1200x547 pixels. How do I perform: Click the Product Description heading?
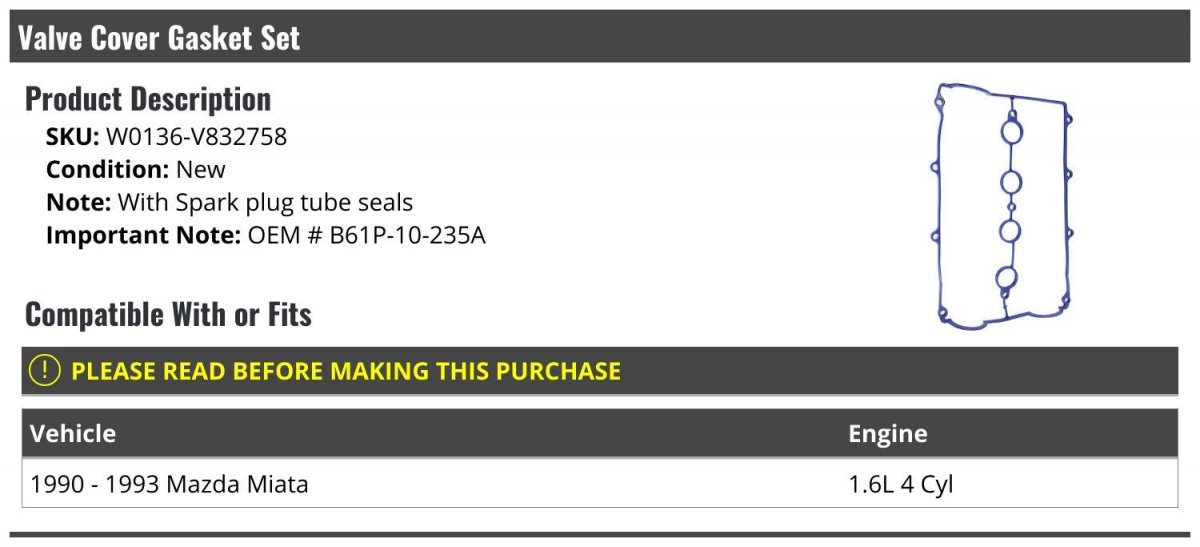coord(148,99)
